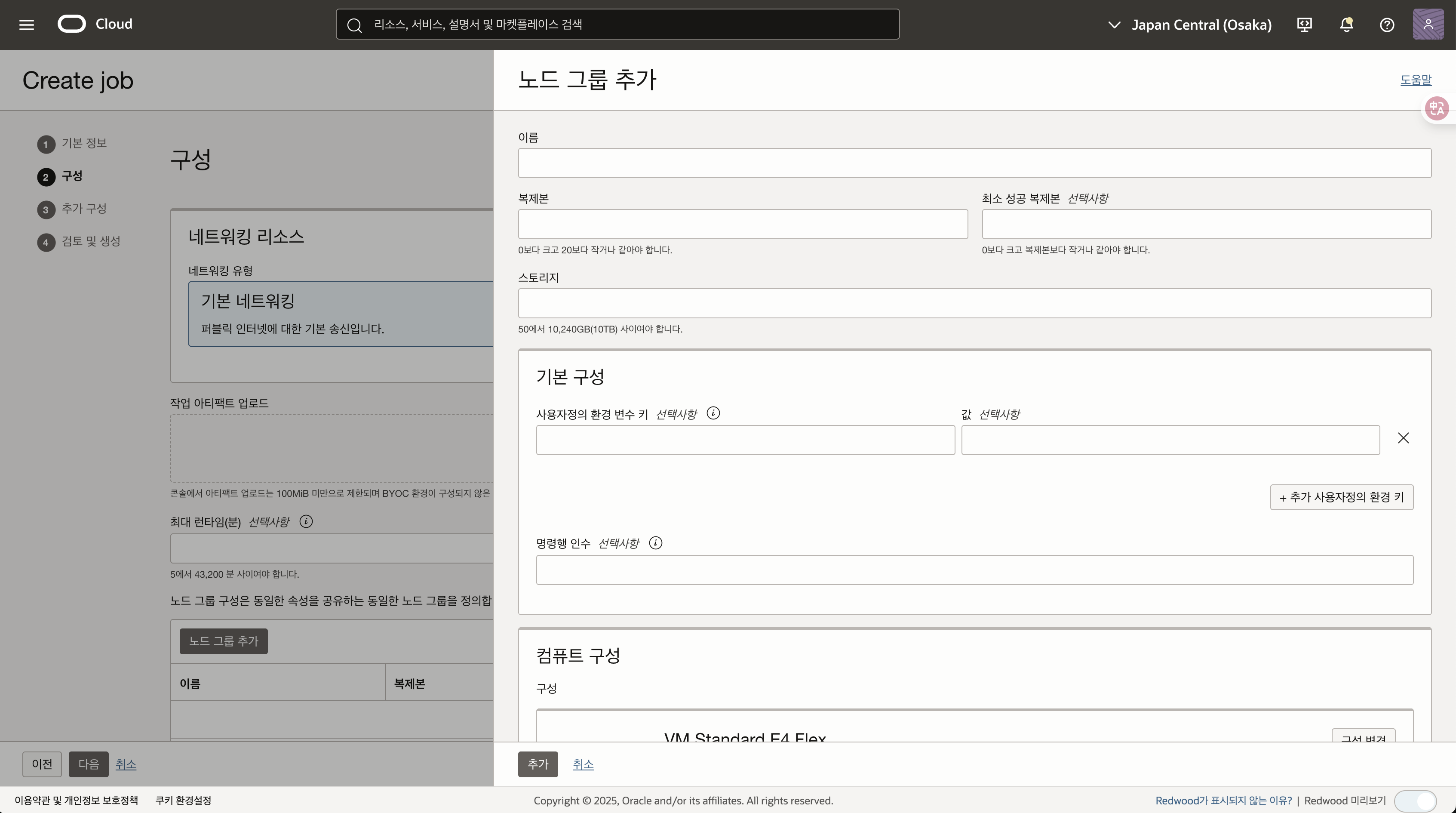Screen dimensions: 1456x813
Task: Open the user profile avatar menu
Action: click(1428, 25)
